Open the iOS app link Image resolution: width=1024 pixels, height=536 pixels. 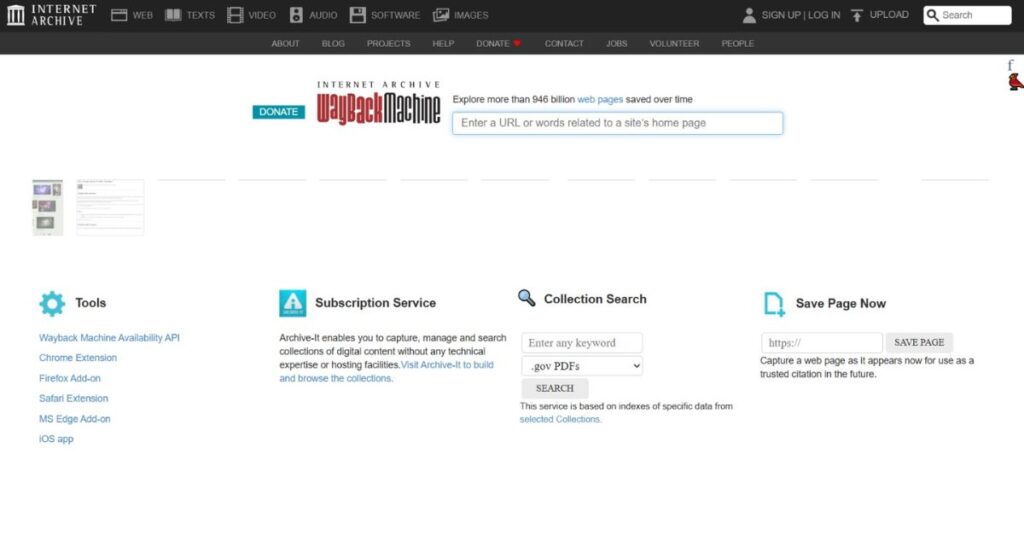pos(56,439)
